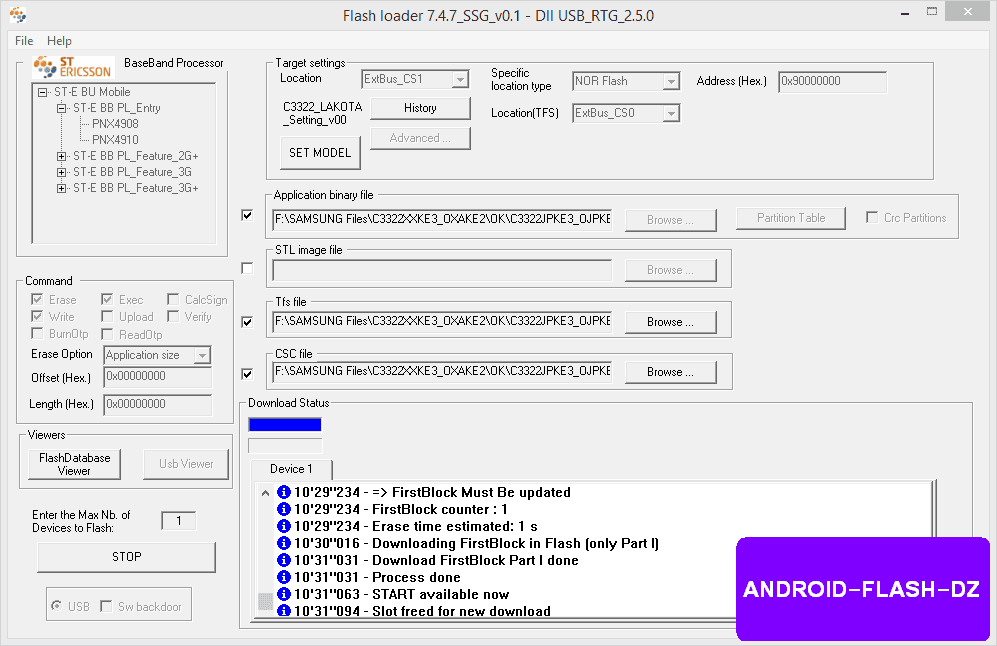
Task: Click info icon beside 'Slot freed for new download'
Action: [283, 611]
